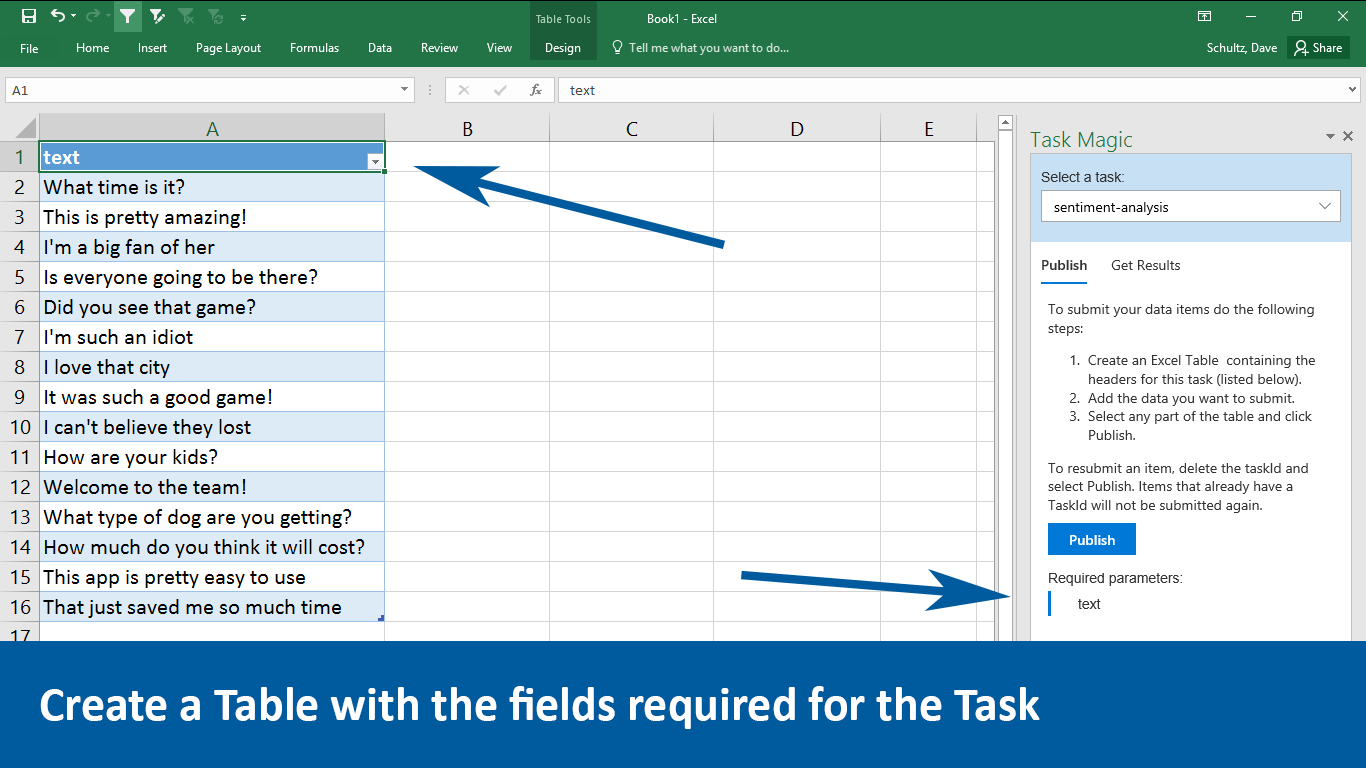
Task: Click the 'Tell me what you want to do' box
Action: pos(700,48)
